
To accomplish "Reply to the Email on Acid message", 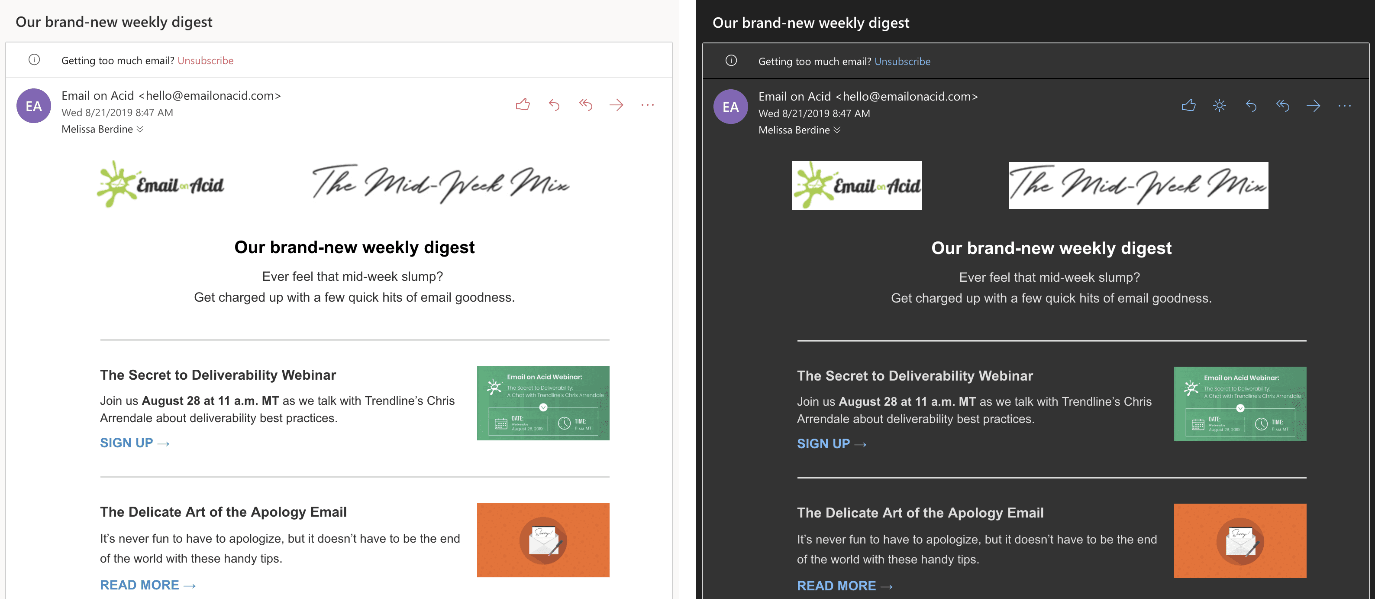I will pyautogui.click(x=554, y=104).
